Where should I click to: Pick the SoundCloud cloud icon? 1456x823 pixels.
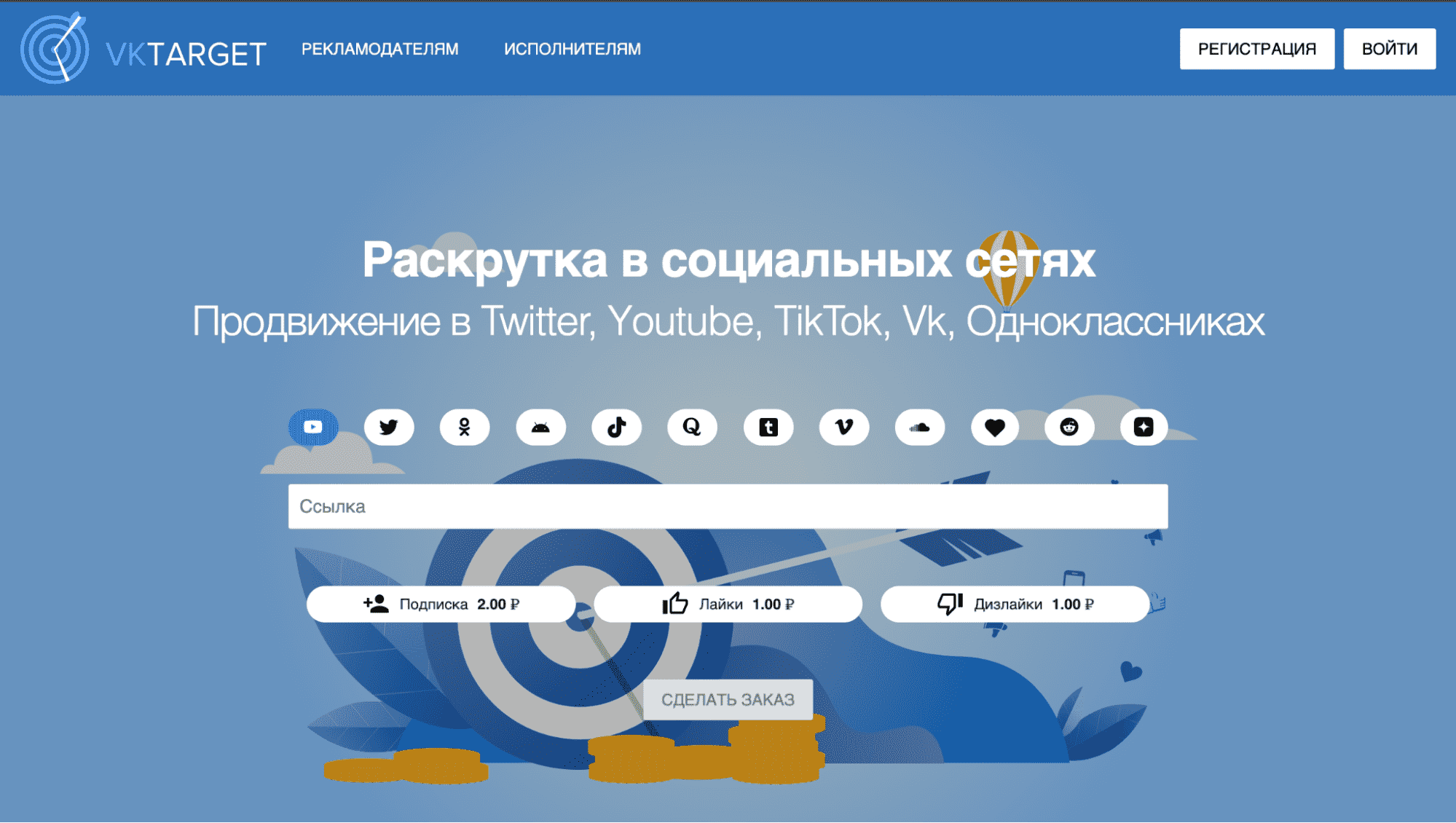[x=920, y=427]
